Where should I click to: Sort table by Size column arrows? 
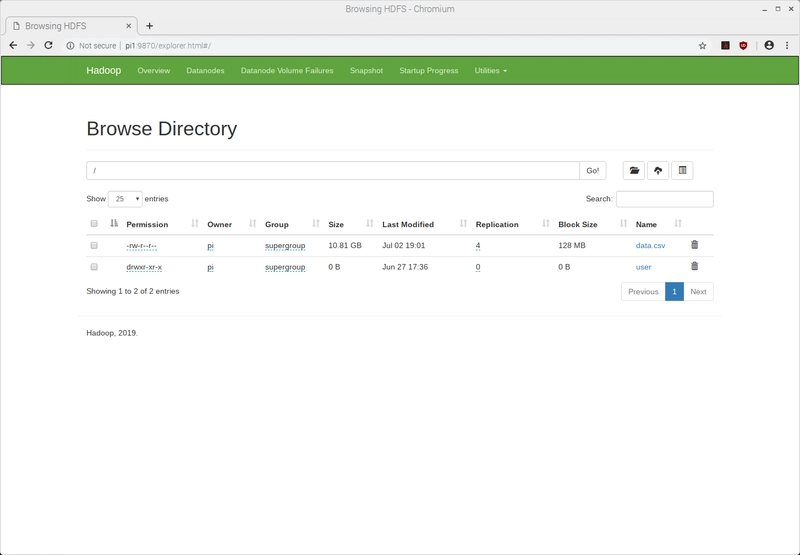click(x=370, y=223)
